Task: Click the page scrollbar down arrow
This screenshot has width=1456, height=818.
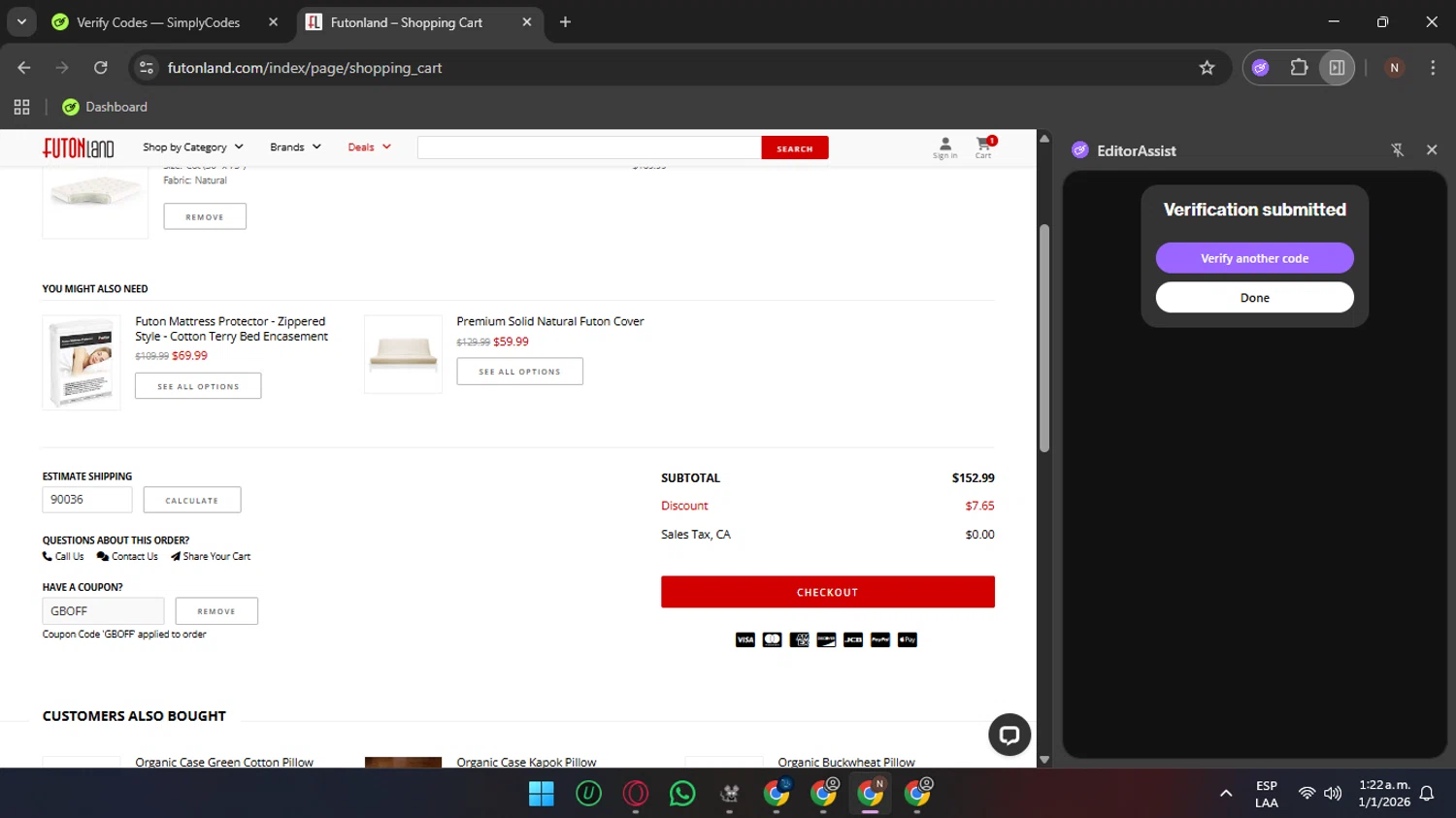Action: pos(1044,760)
